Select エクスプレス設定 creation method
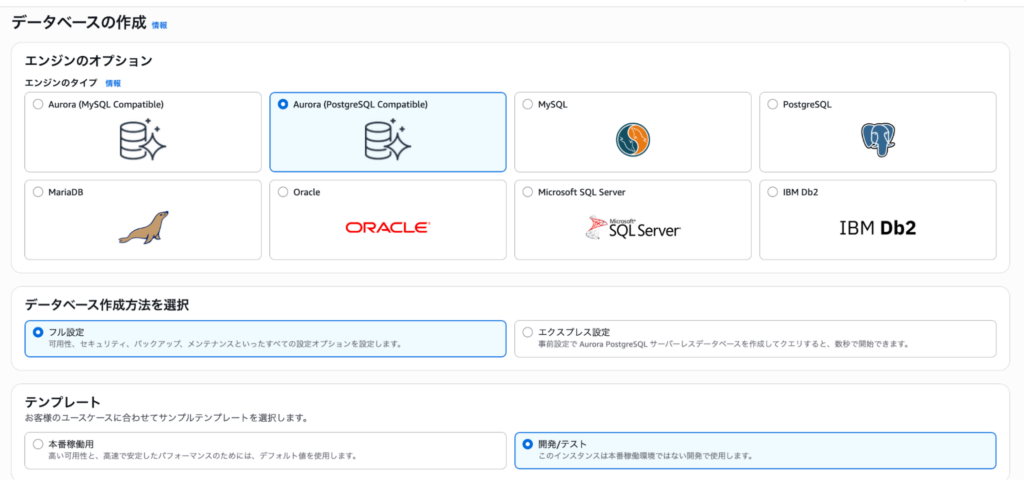The width and height of the screenshot is (1024, 480). tap(528, 331)
